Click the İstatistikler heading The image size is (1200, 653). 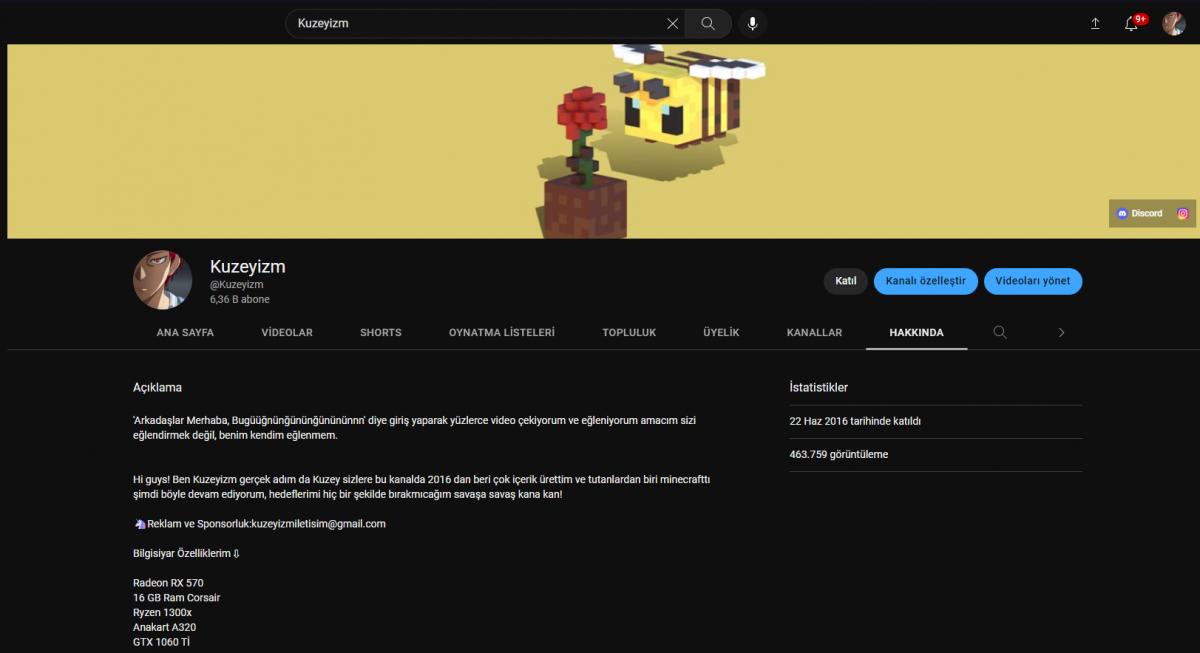[x=819, y=387]
